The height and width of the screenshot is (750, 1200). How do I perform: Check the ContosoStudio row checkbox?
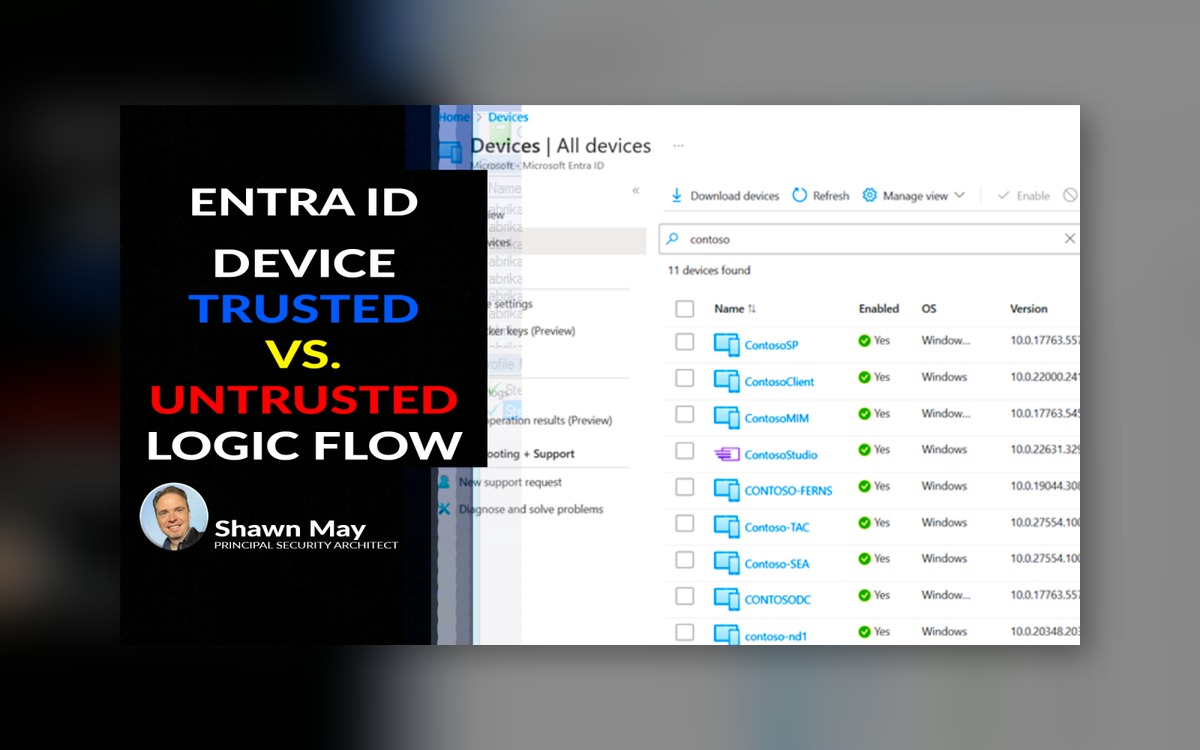pos(685,451)
